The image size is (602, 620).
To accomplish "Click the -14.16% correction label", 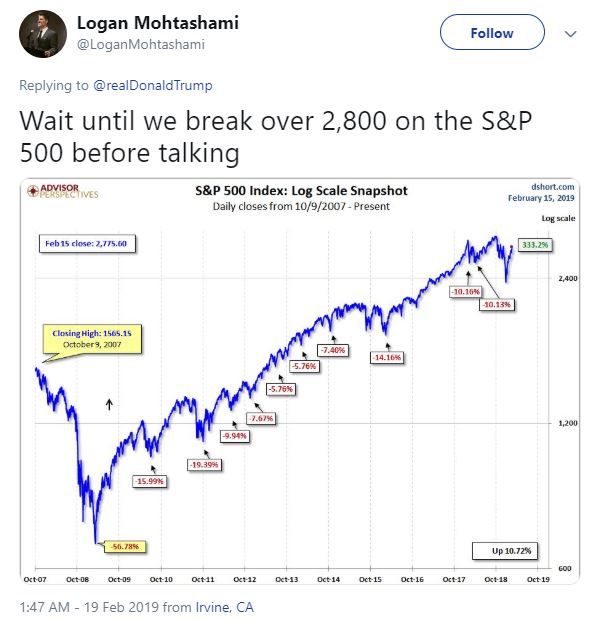I will 385,357.
